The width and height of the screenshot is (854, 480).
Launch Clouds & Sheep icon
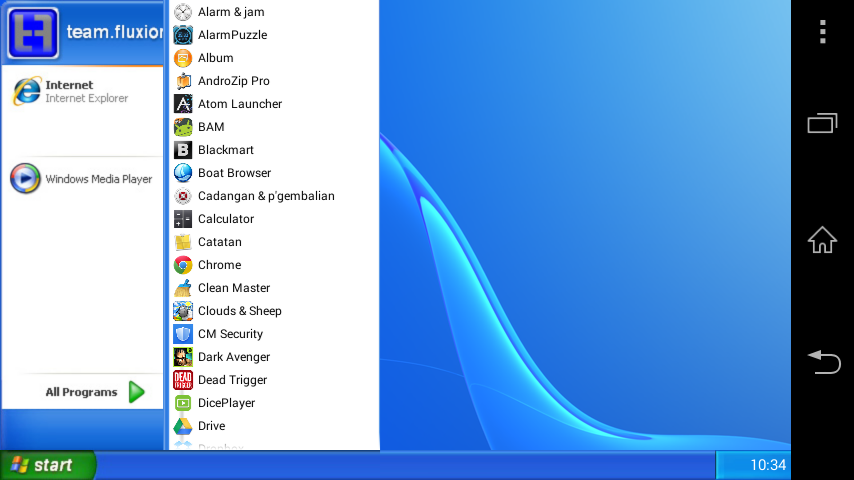[183, 311]
